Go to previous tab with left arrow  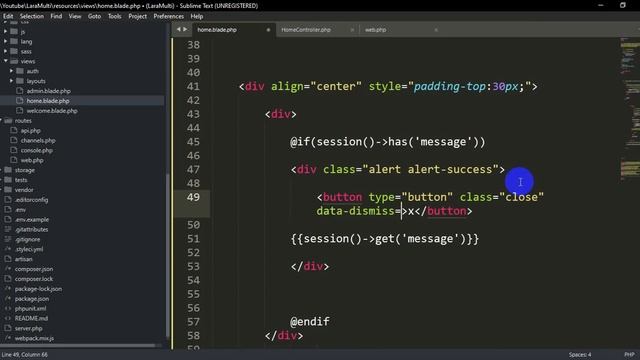(x=178, y=29)
